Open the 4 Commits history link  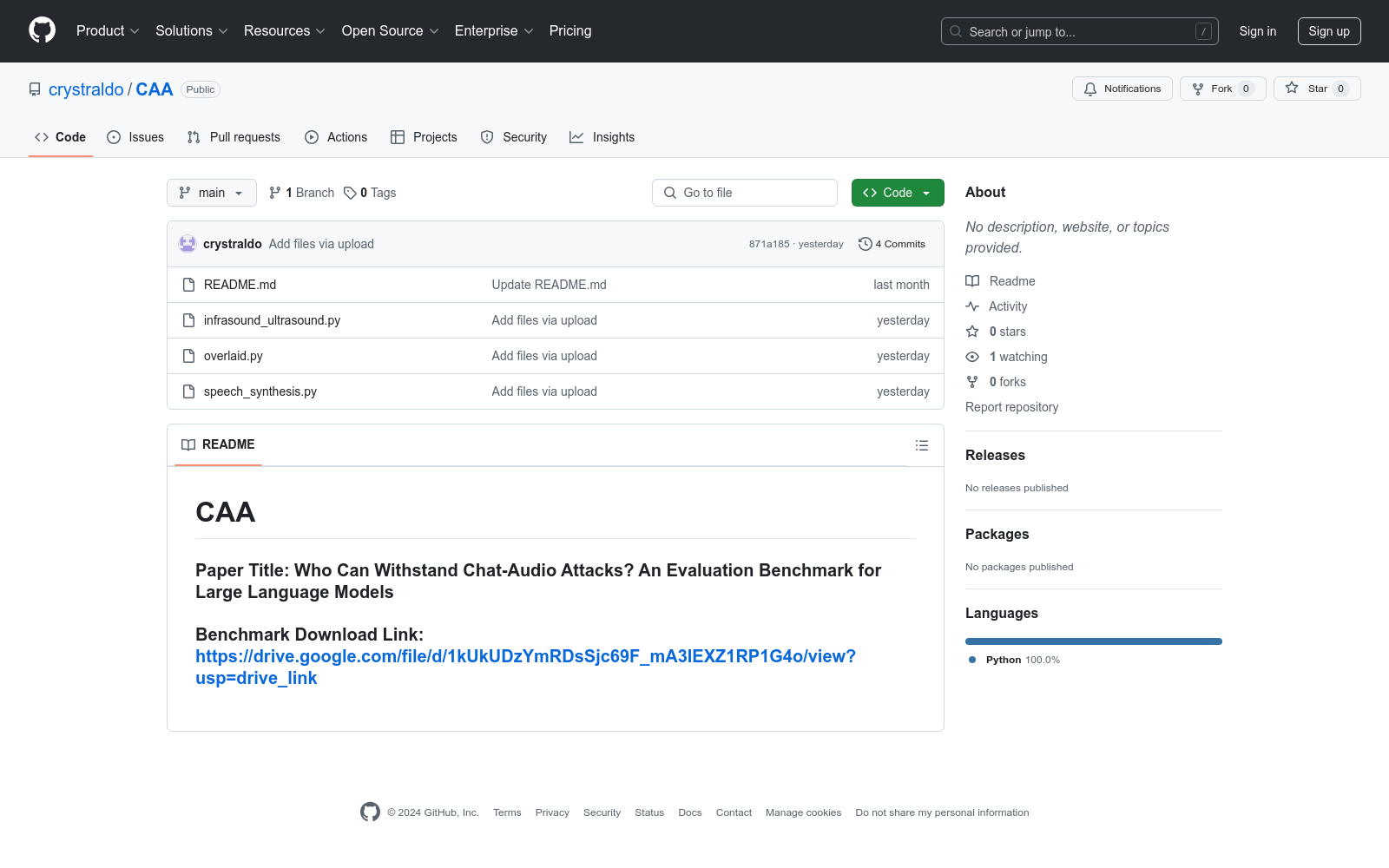(892, 244)
